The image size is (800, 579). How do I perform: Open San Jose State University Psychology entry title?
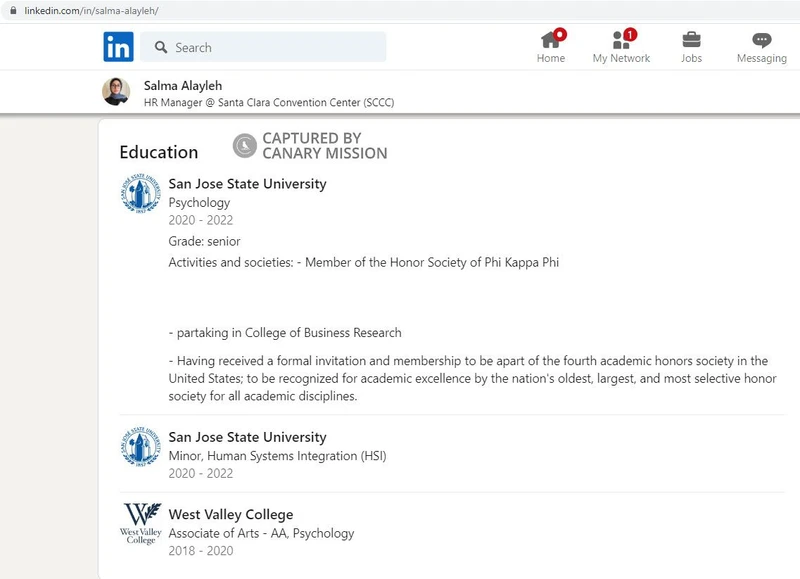[247, 184]
